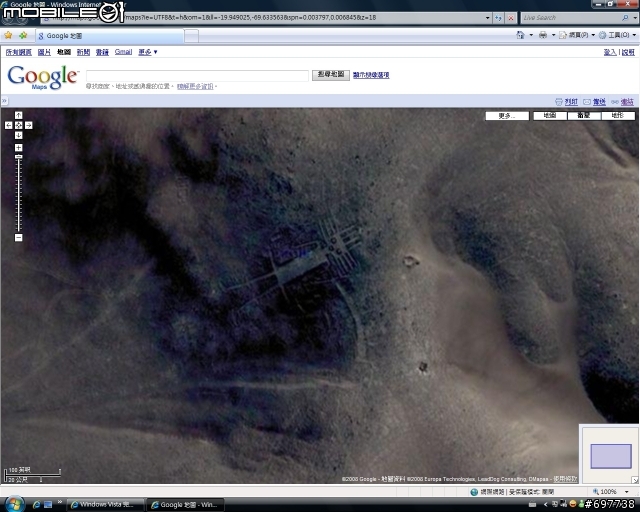Click the 說明 (Help) link
640x512 pixels.
(629, 52)
